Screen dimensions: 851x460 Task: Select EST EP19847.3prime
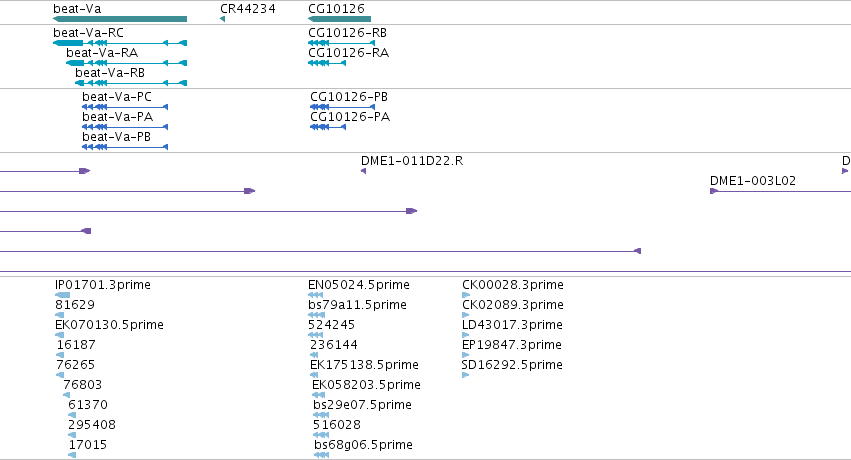(x=465, y=355)
